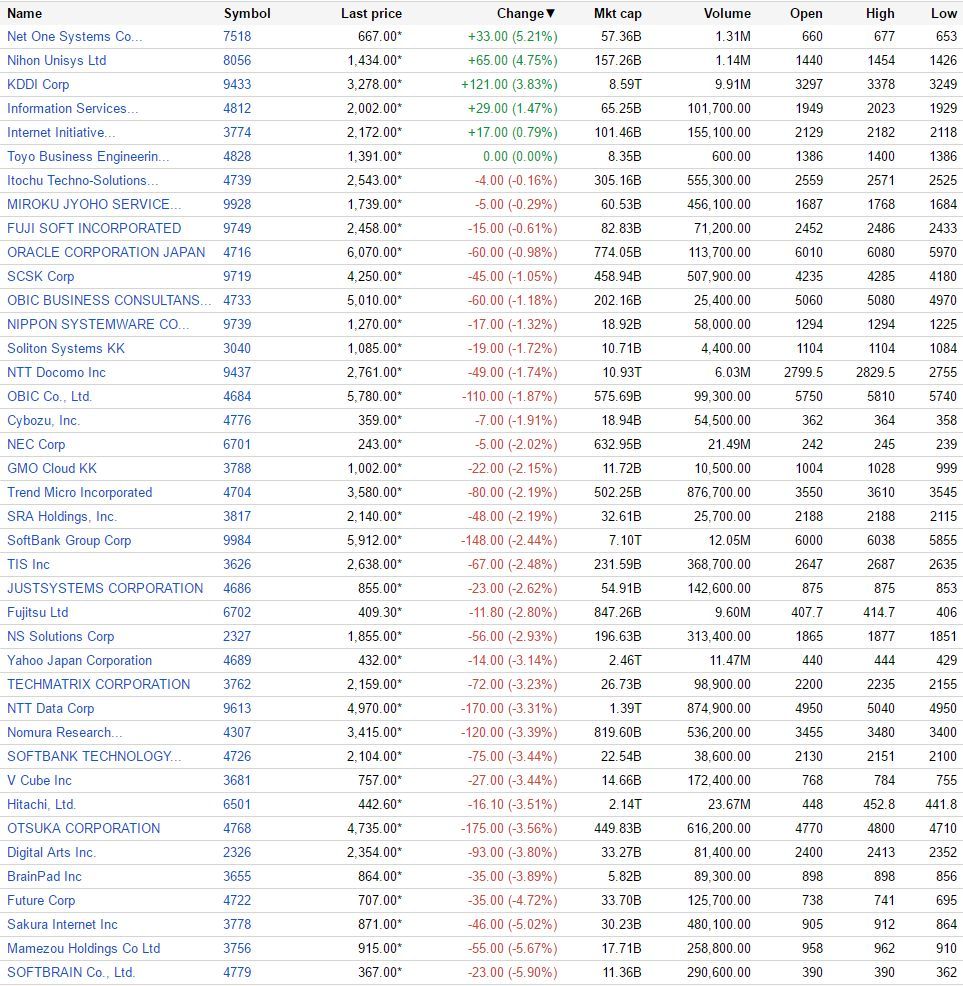Image resolution: width=963 pixels, height=986 pixels.
Task: Open ORACLE CORPORATION JAPAN link
Action: [106, 252]
